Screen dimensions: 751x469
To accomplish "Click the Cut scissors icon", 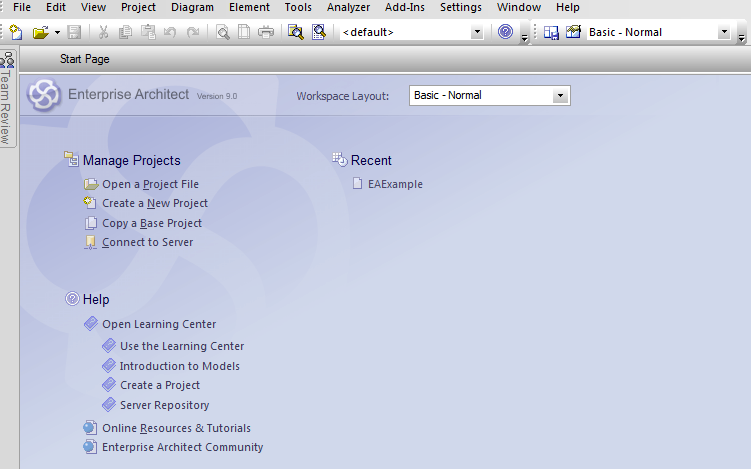I will (x=103, y=32).
